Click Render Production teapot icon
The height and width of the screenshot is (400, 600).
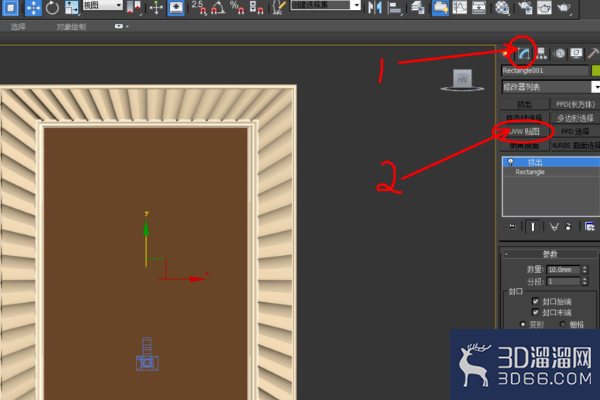point(564,7)
